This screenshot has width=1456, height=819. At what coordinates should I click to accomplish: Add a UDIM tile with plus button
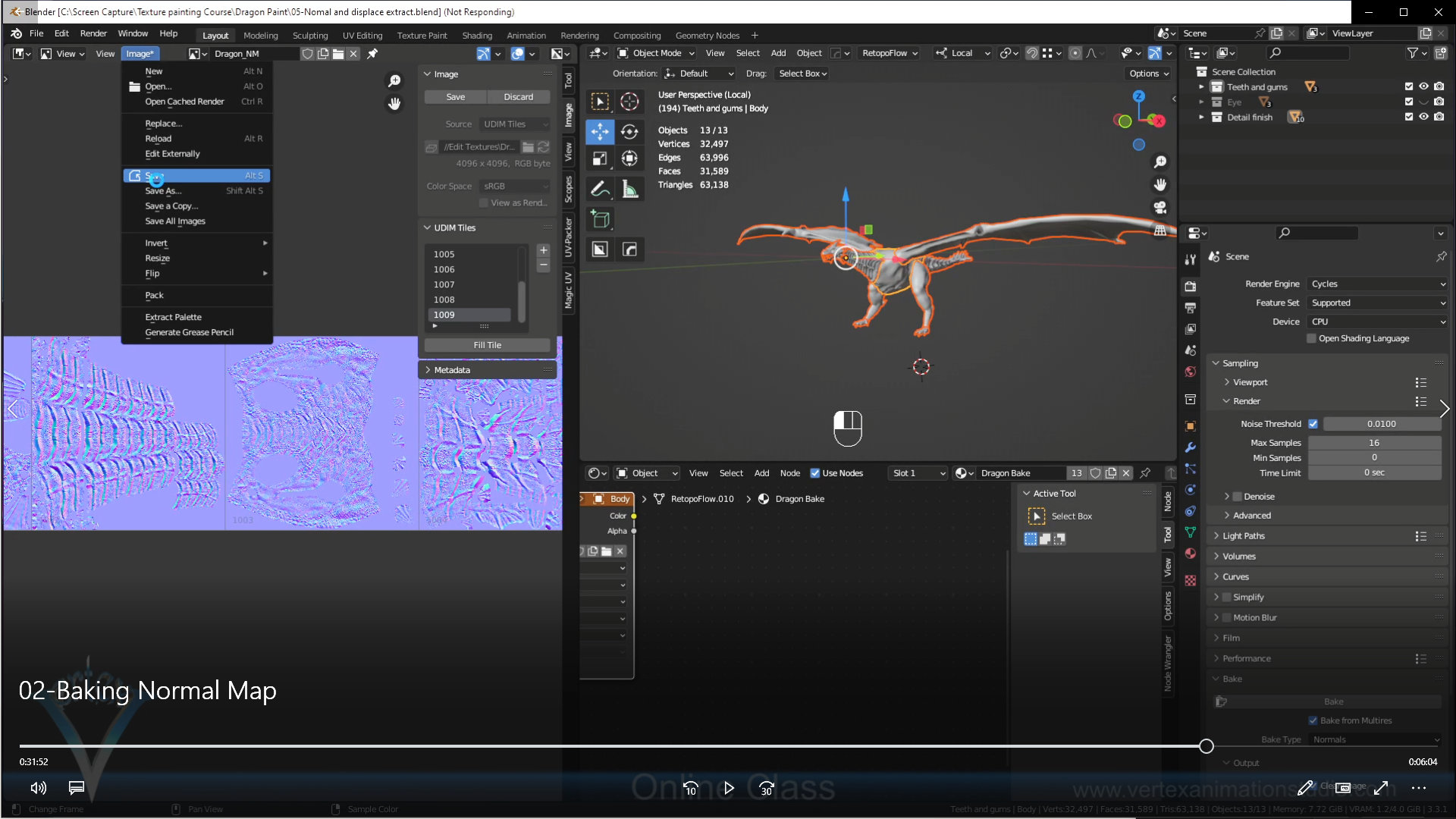tap(543, 250)
